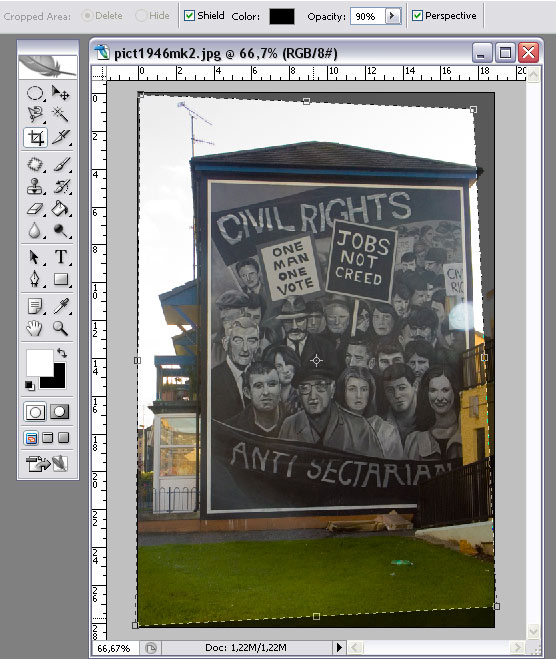The width and height of the screenshot is (556, 659).
Task: Switch to Standard Screen mode
Action: pyautogui.click(x=32, y=438)
